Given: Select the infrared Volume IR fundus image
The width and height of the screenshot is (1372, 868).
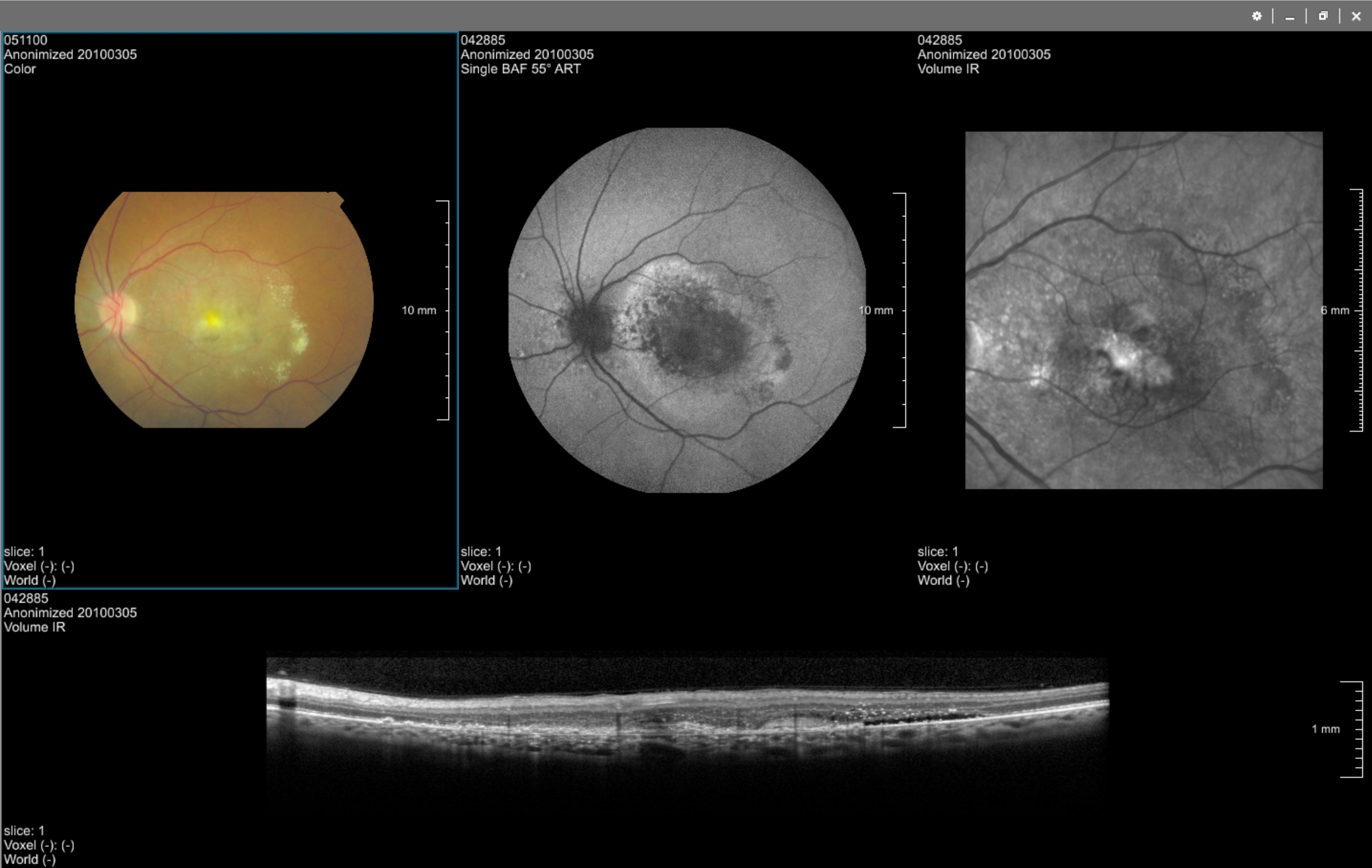Looking at the screenshot, I should [x=1144, y=310].
